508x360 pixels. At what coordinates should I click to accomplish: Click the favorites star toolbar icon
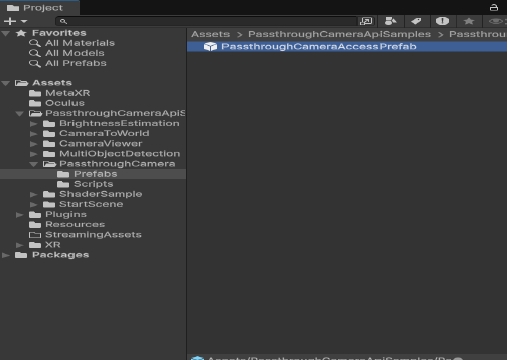tap(469, 21)
